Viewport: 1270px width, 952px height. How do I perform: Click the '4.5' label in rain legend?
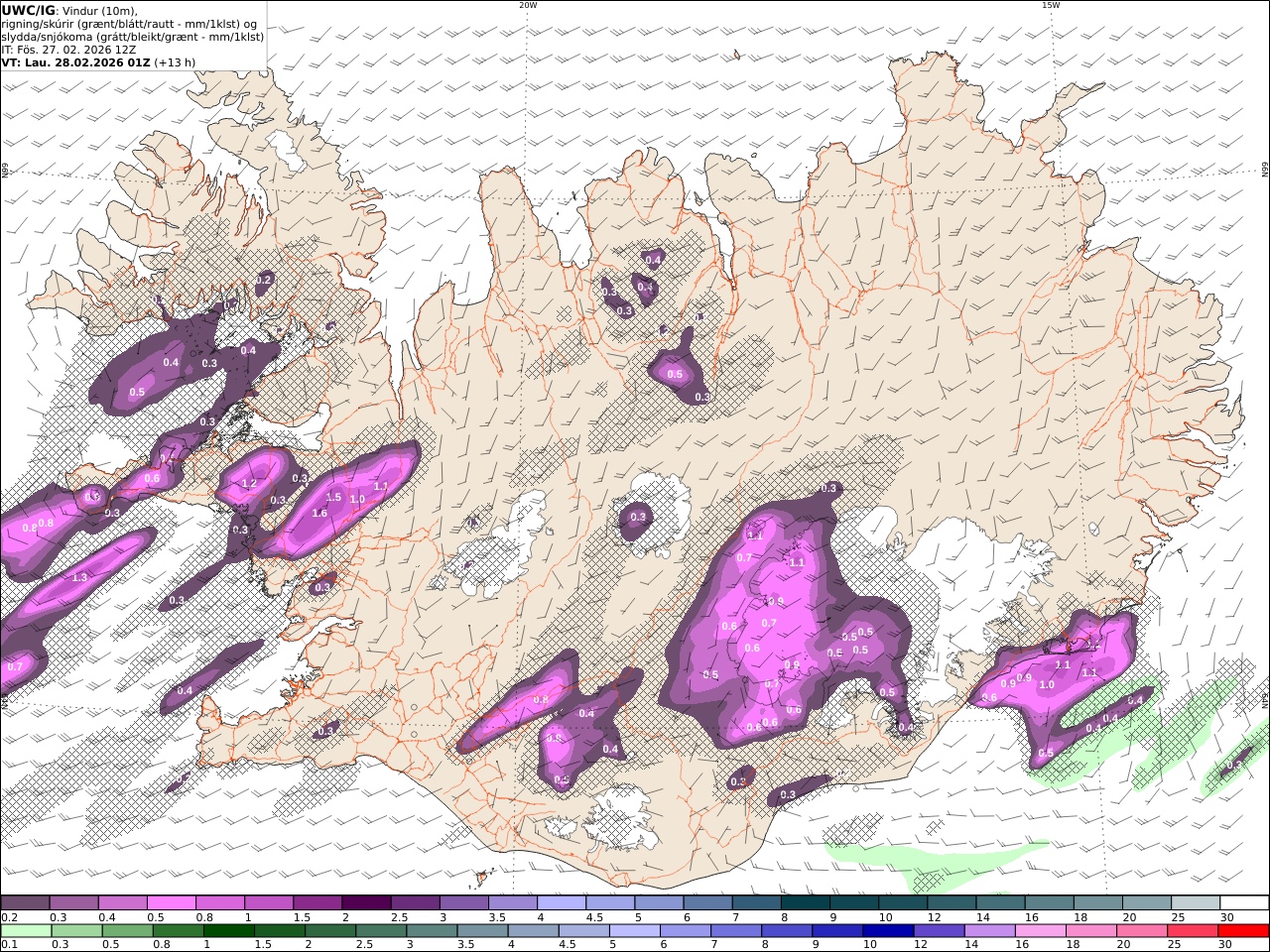tap(567, 945)
